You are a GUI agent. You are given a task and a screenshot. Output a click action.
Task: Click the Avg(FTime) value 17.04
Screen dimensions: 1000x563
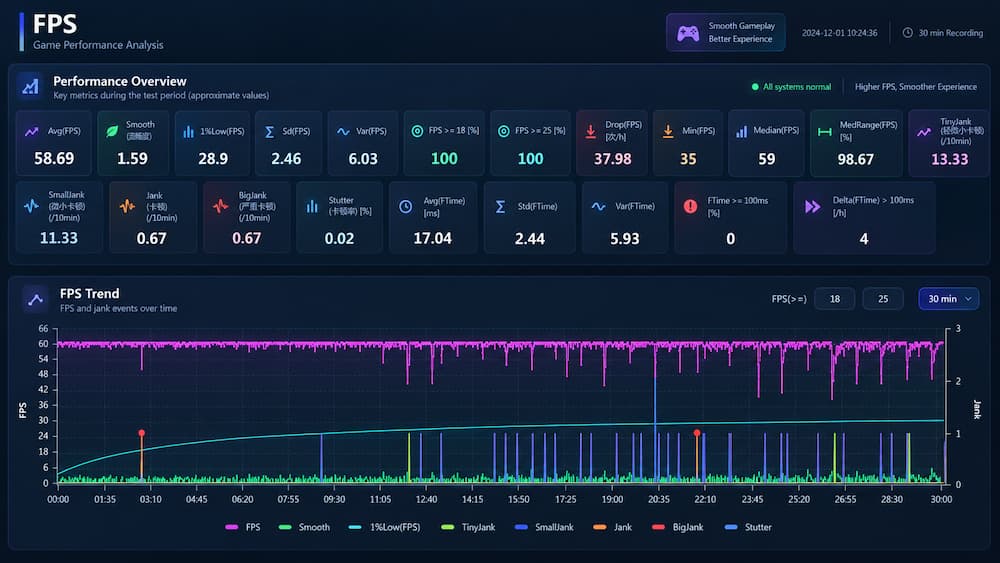click(432, 238)
